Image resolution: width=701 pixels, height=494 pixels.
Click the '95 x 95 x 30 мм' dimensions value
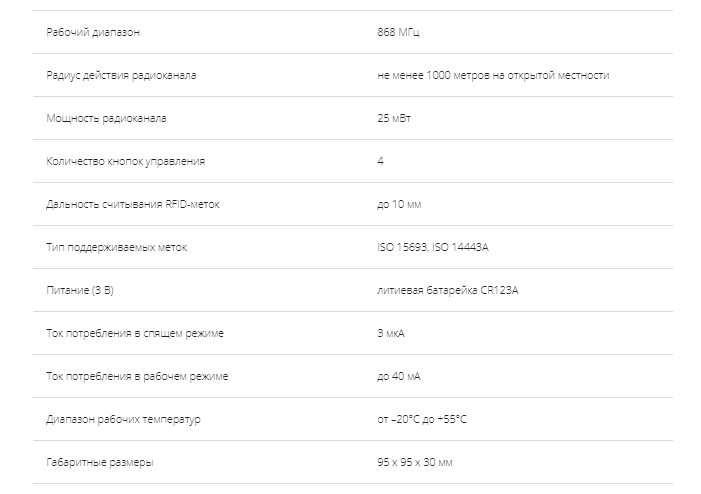pos(415,462)
